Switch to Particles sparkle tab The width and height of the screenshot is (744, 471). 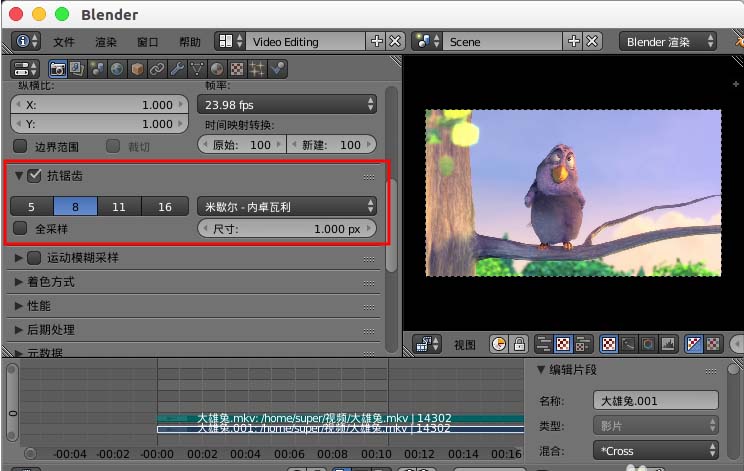point(257,69)
